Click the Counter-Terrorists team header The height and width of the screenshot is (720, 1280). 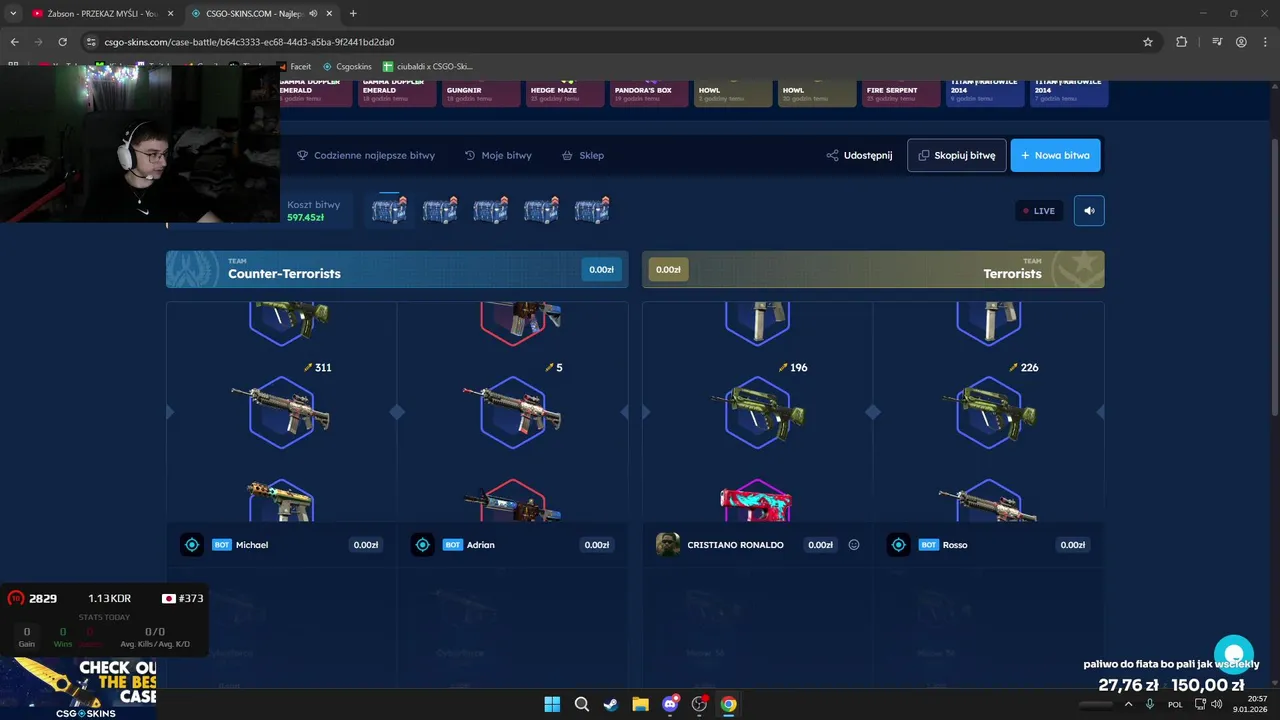click(x=397, y=269)
